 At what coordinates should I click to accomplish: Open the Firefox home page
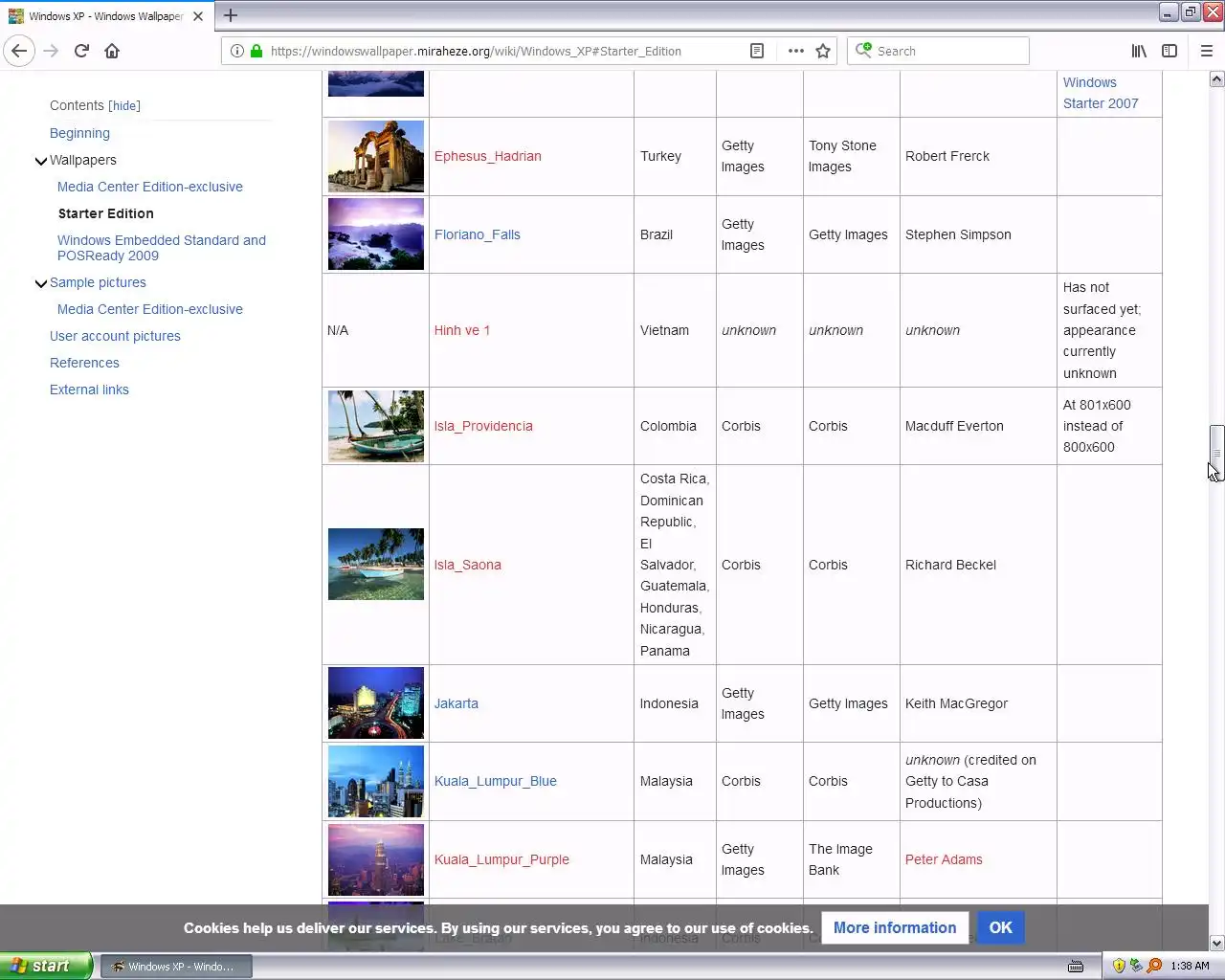pyautogui.click(x=112, y=51)
